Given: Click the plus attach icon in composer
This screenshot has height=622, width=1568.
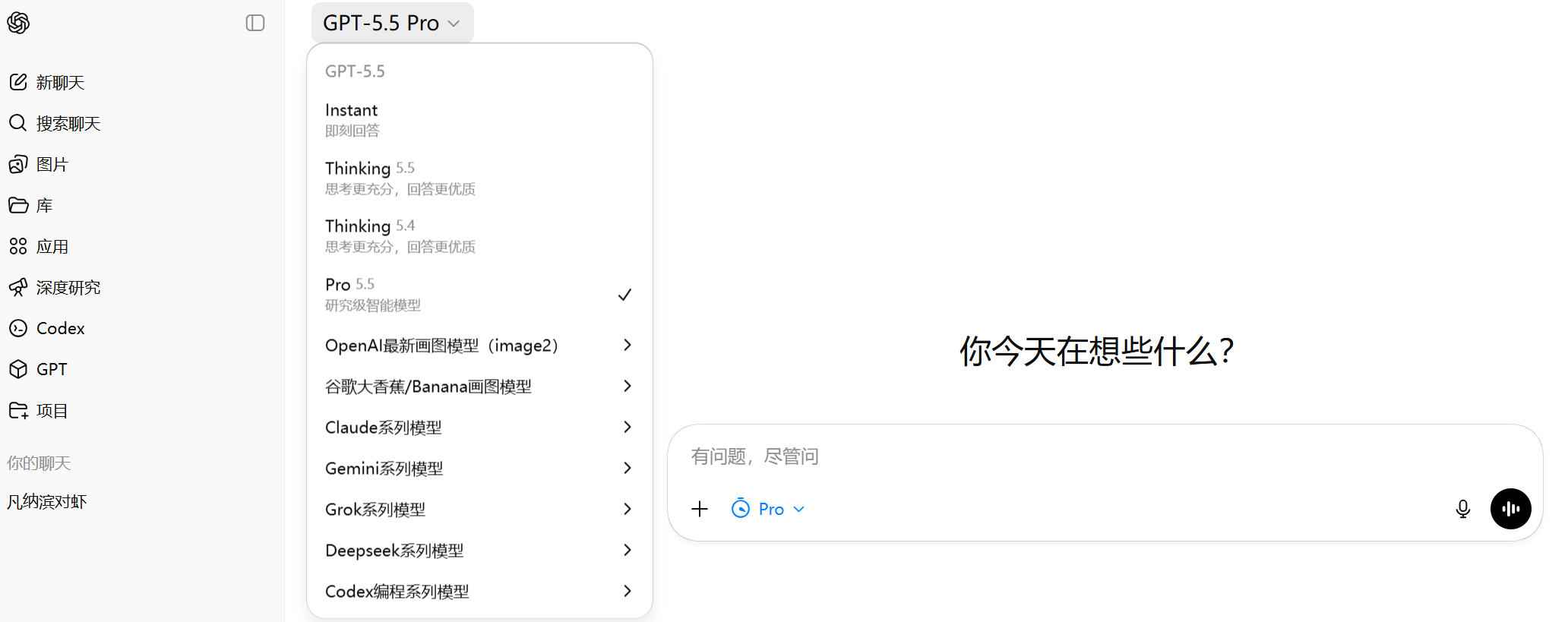Looking at the screenshot, I should coord(700,509).
